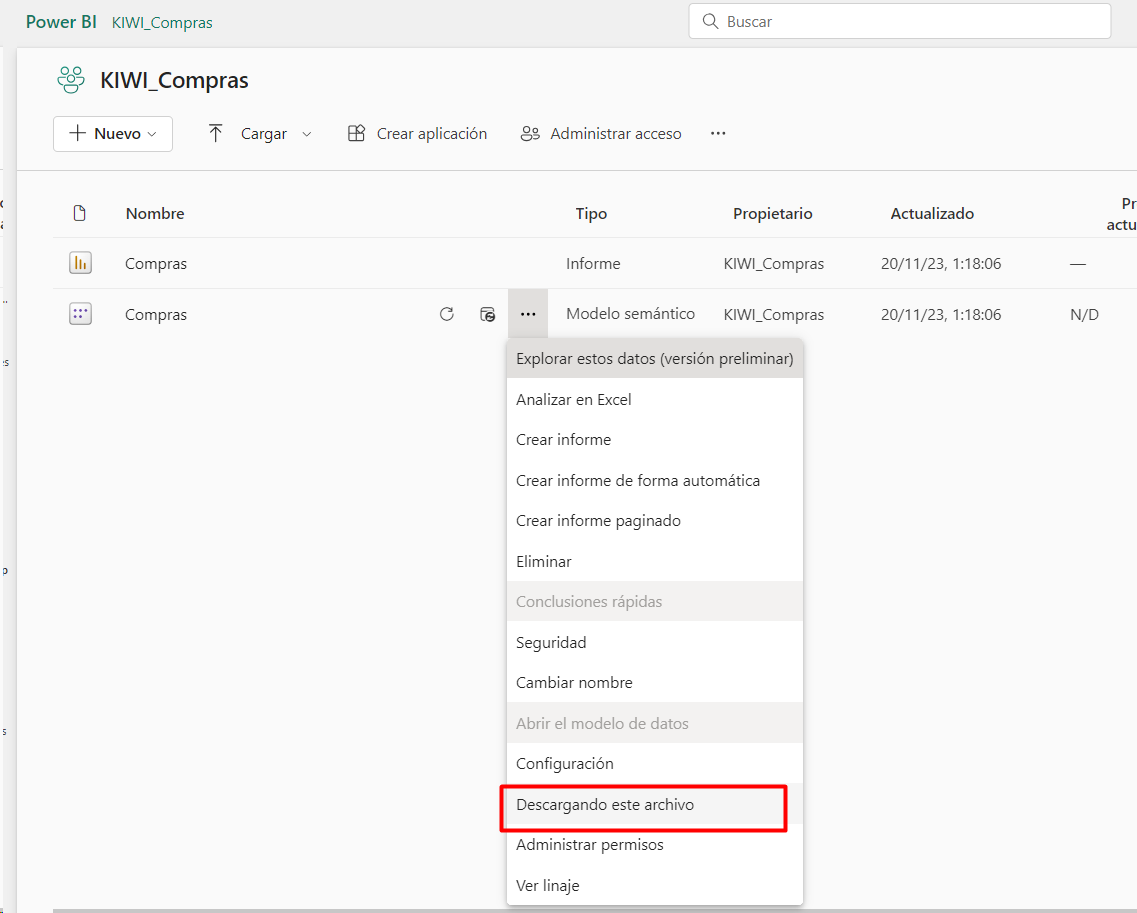Click the 20/11/23 date in Modelo semántico row
Viewport: 1137px width, 913px height.
click(x=940, y=314)
